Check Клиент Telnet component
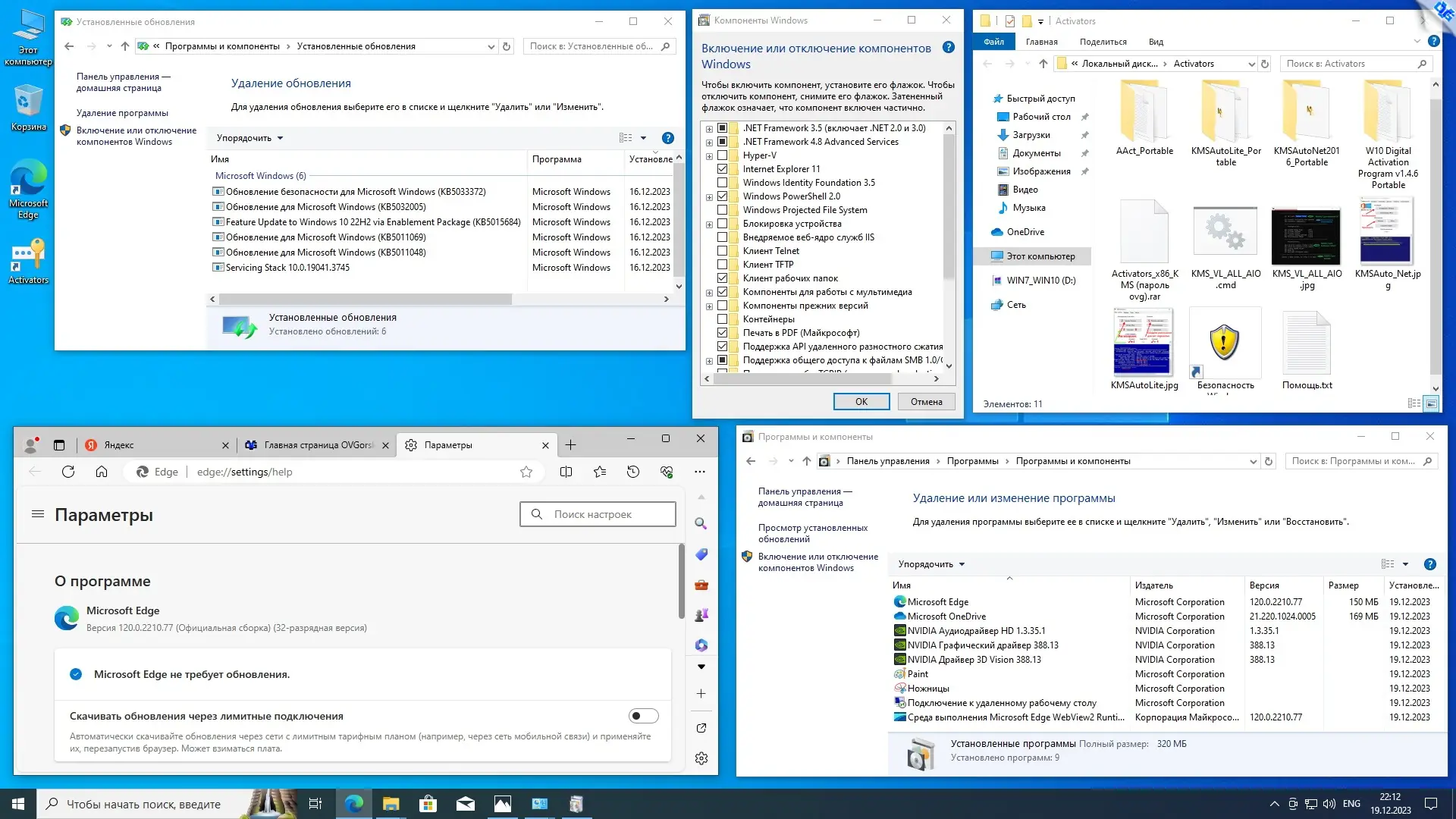Image resolution: width=1456 pixels, height=819 pixels. 723,251
